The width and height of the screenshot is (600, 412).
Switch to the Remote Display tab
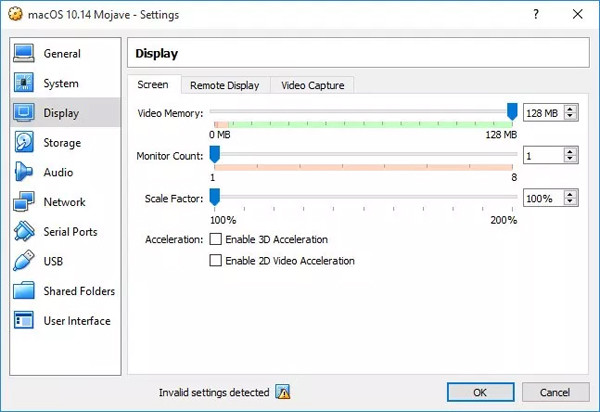(224, 86)
